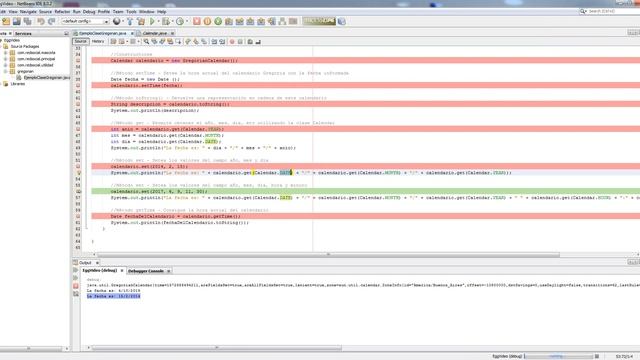Click the Find magnifier icon in editor toolbar
Viewport: 640px width, 360px height.
pyautogui.click(x=146, y=42)
